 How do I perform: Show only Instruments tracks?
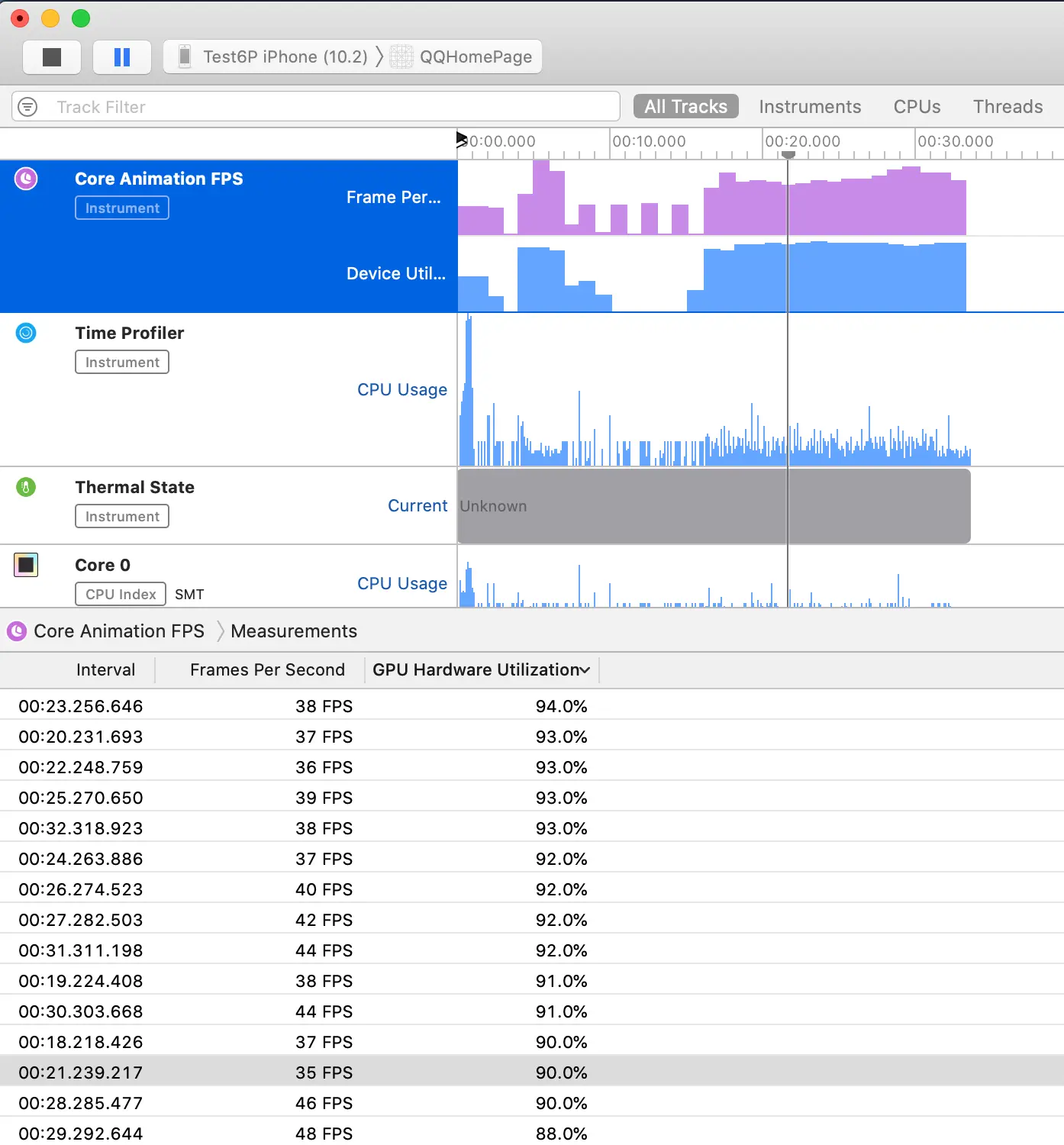click(x=810, y=107)
